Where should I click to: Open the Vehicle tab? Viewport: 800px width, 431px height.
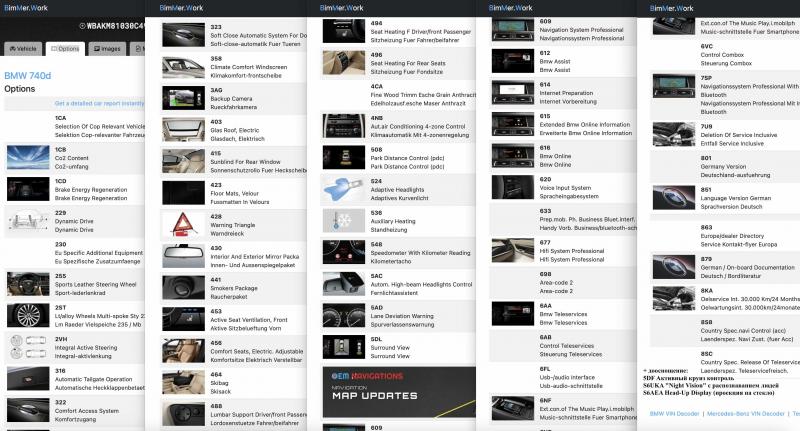click(x=23, y=48)
